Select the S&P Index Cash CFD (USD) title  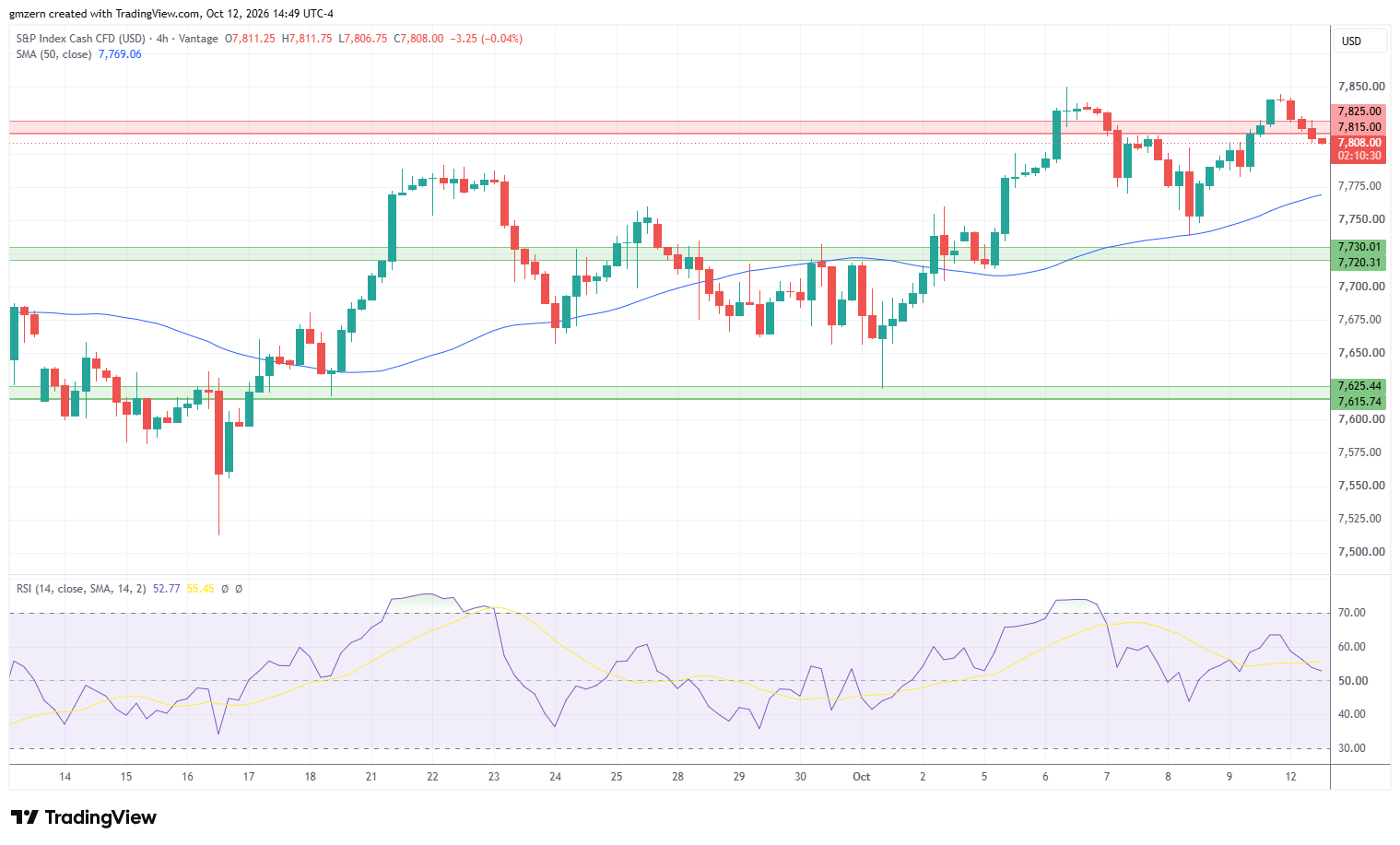81,39
